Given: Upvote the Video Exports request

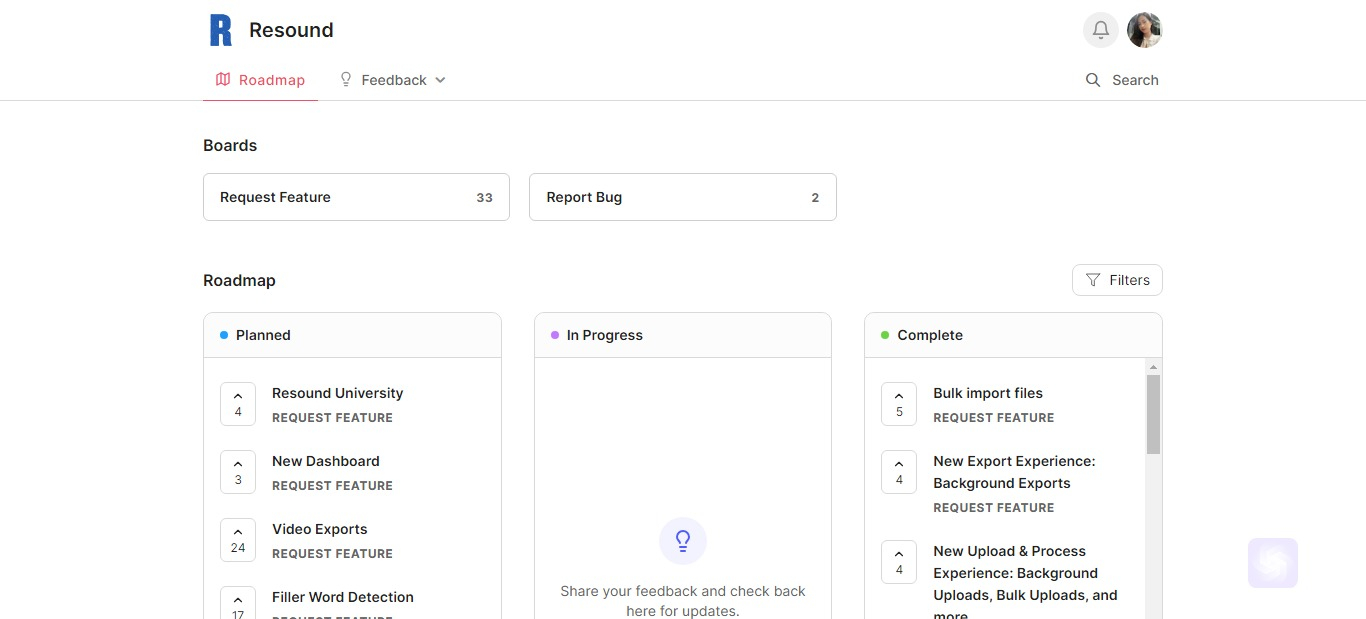Looking at the screenshot, I should (238, 540).
